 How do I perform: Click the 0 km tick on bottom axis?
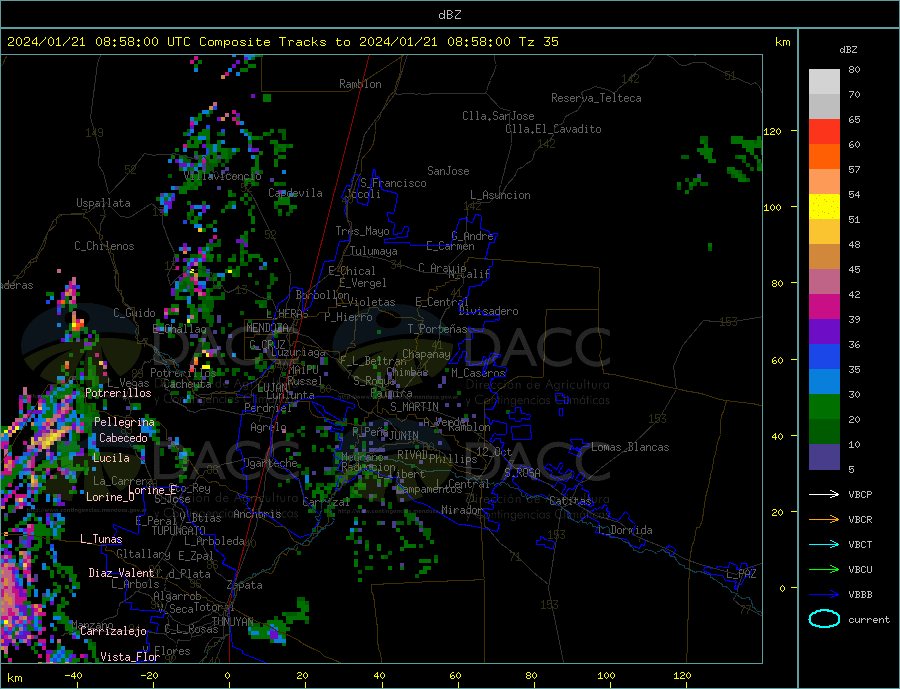pos(227,676)
